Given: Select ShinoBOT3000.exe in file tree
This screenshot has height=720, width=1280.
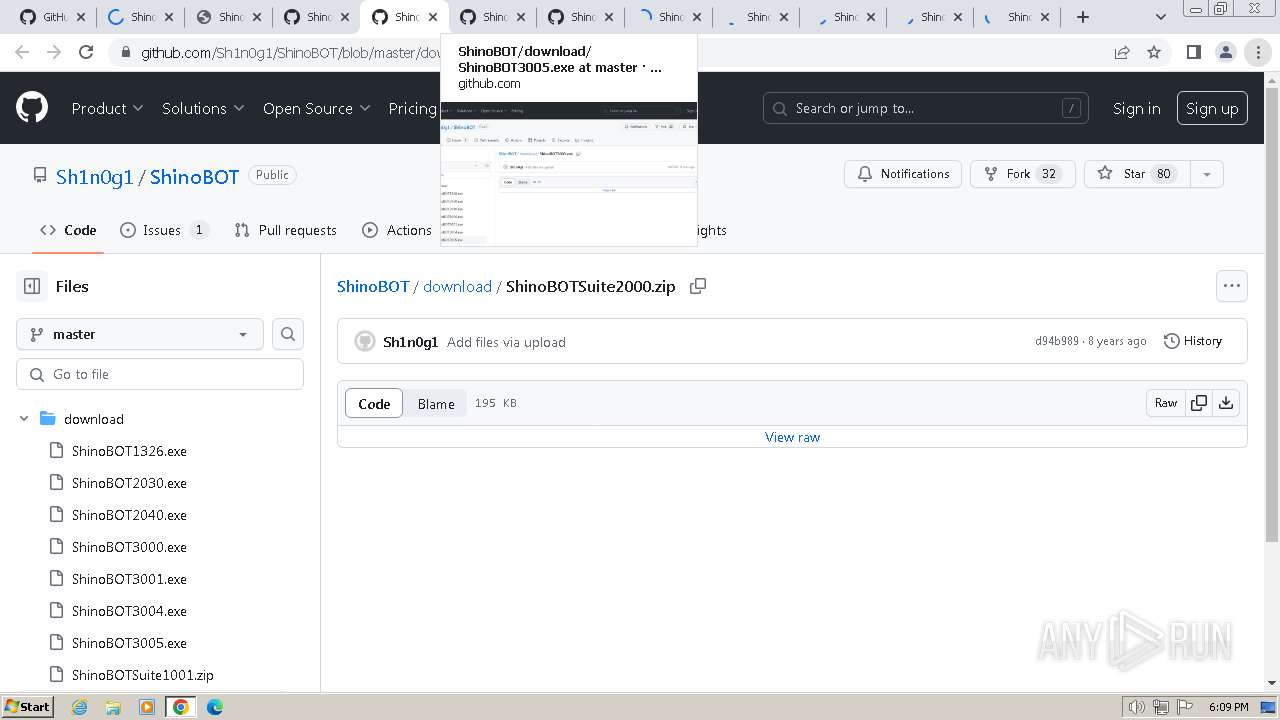Looking at the screenshot, I should click(x=129, y=547).
